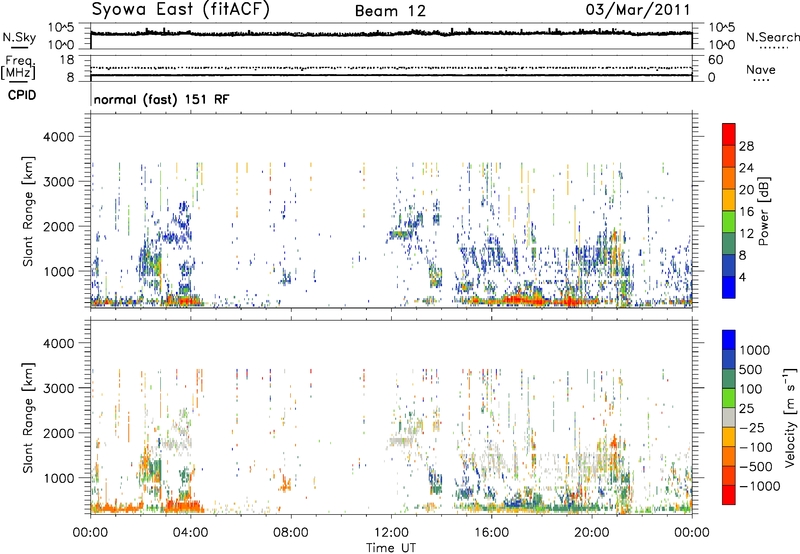Click the '08:00' time tick label
800x554 pixels.
coord(291,533)
